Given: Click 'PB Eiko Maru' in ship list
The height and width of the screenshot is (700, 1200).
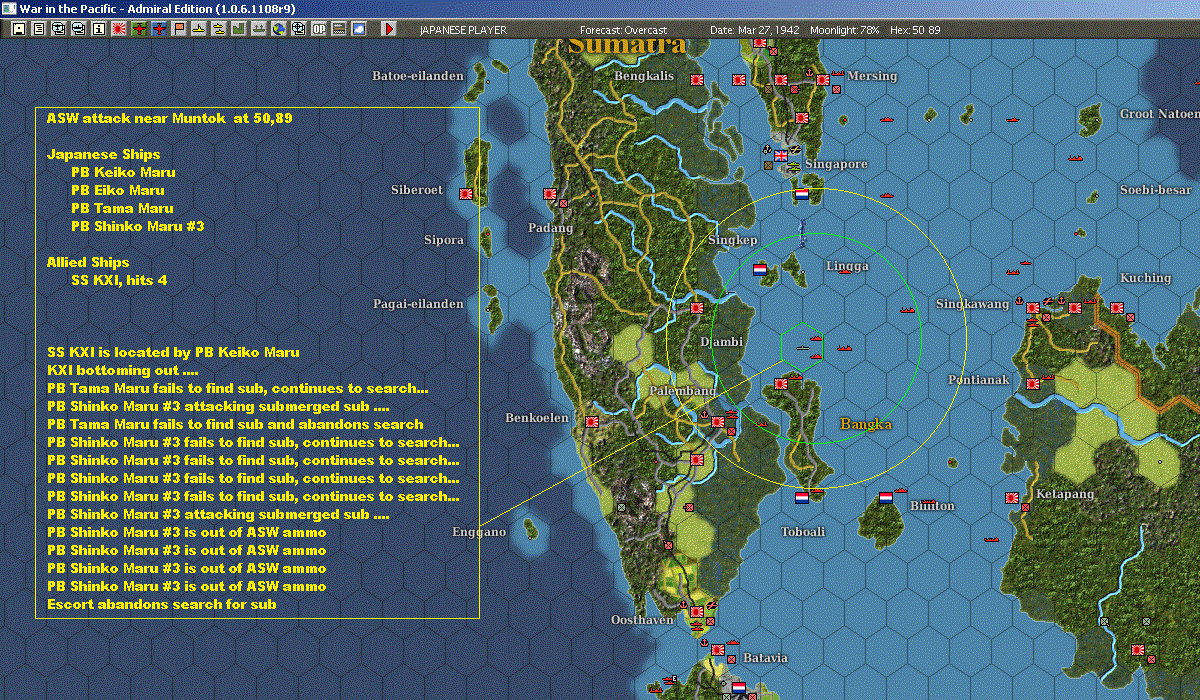Looking at the screenshot, I should [x=118, y=190].
